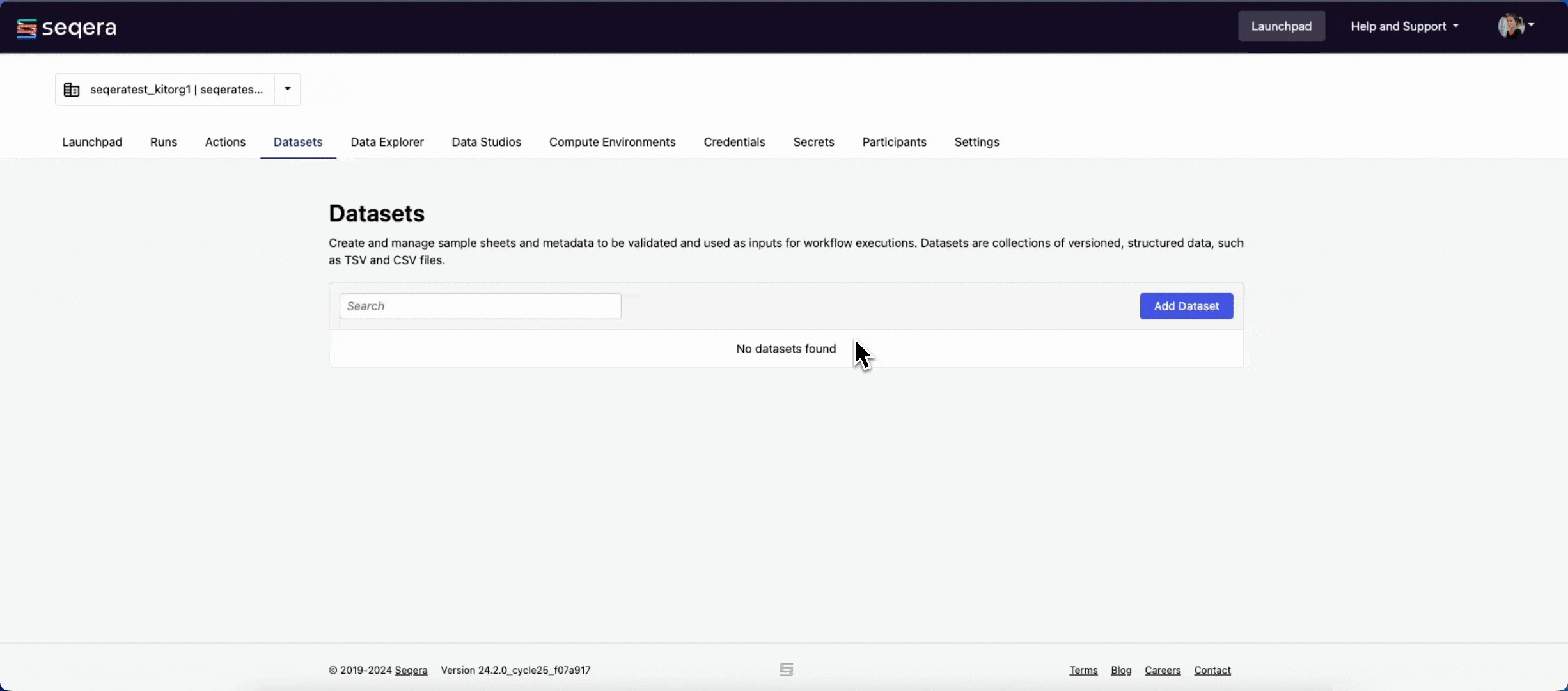Viewport: 1568px width, 691px height.
Task: Click the Segera copyright link
Action: coord(411,670)
